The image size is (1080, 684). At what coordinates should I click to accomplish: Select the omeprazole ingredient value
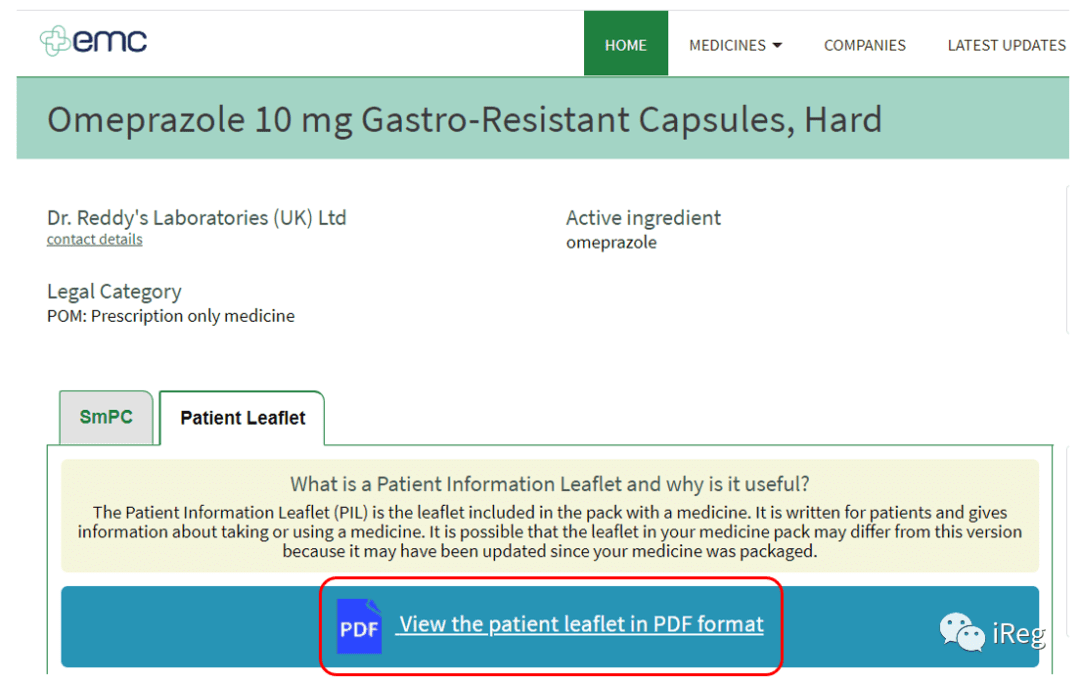(611, 242)
